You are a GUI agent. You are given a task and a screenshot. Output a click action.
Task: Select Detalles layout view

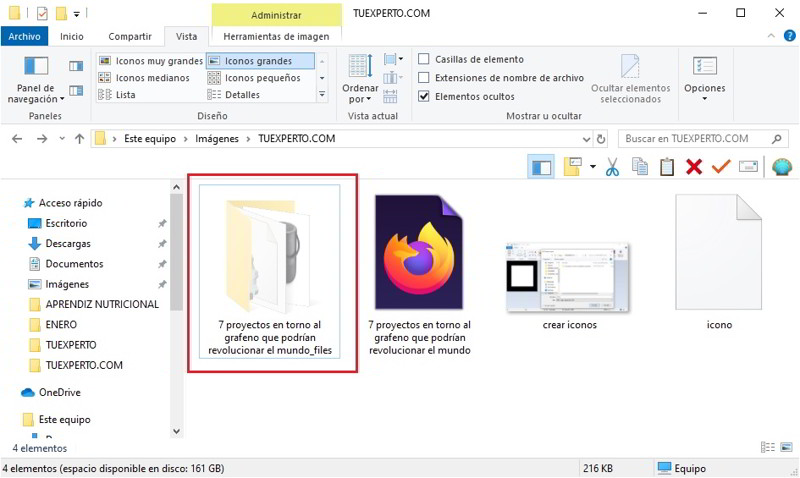(x=242, y=95)
